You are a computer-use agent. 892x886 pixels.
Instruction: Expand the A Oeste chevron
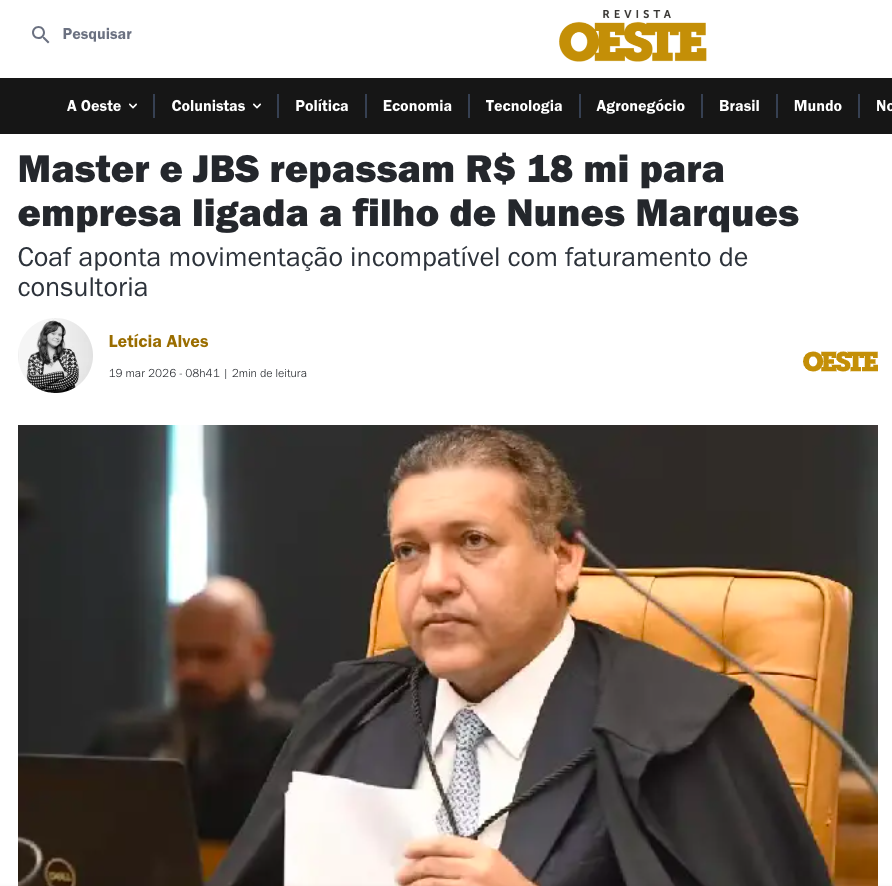click(x=133, y=106)
